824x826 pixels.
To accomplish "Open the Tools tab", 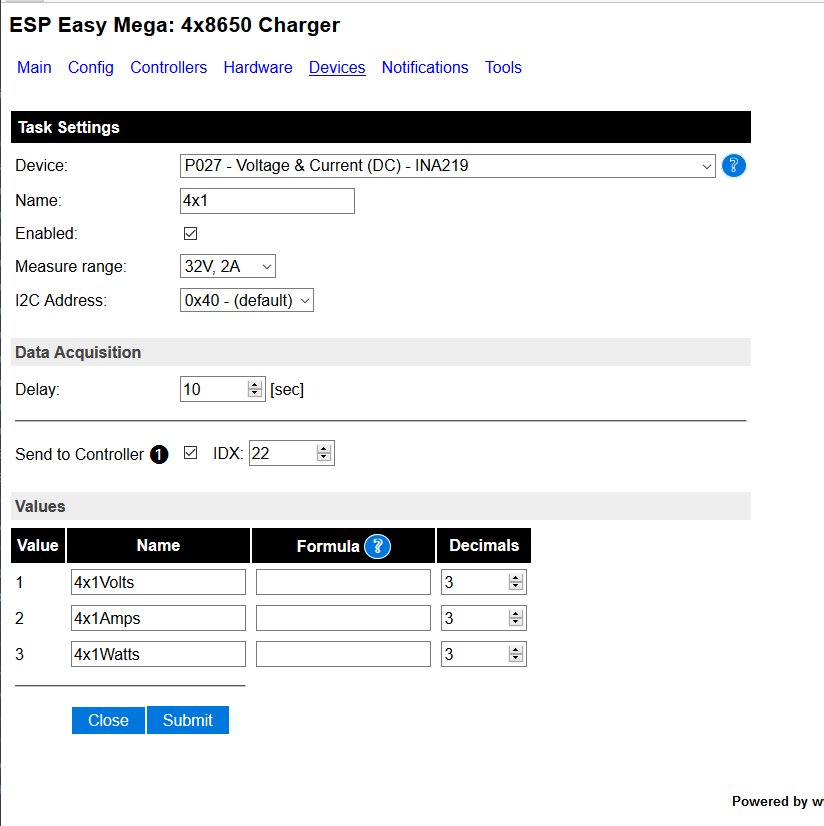I will [503, 67].
